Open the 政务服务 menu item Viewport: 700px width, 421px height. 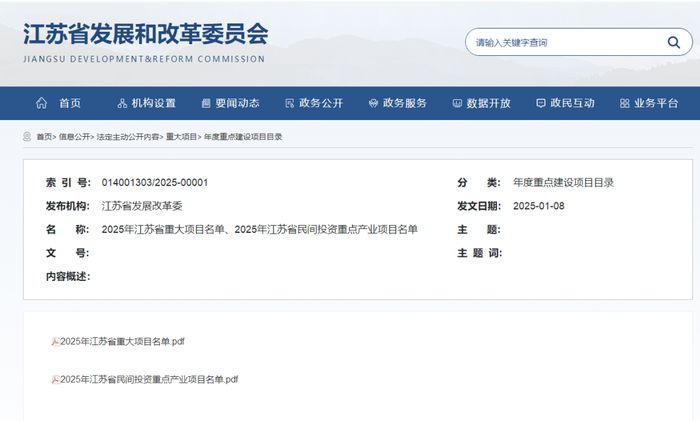pos(405,103)
